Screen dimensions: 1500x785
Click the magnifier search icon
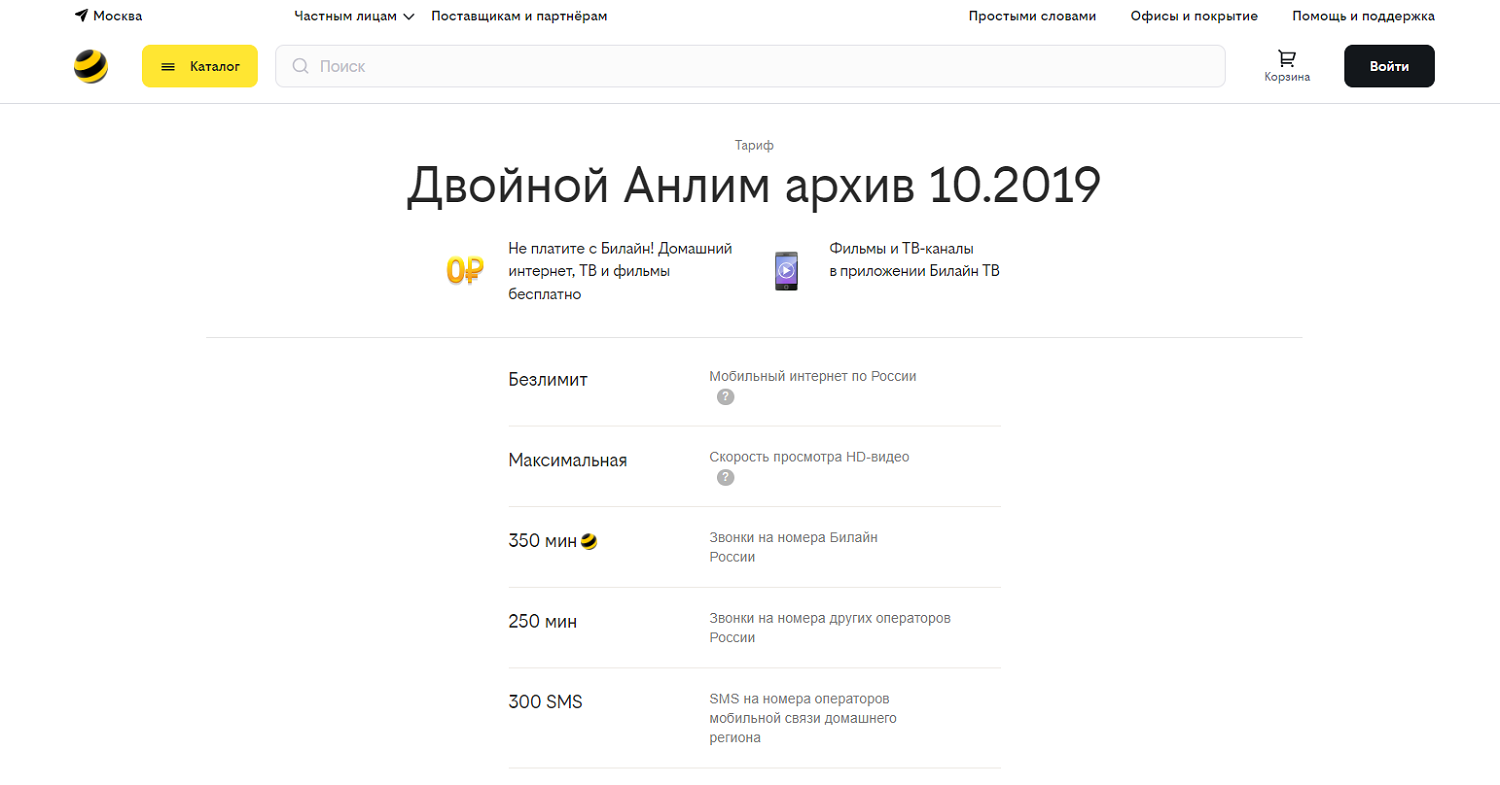pos(300,66)
